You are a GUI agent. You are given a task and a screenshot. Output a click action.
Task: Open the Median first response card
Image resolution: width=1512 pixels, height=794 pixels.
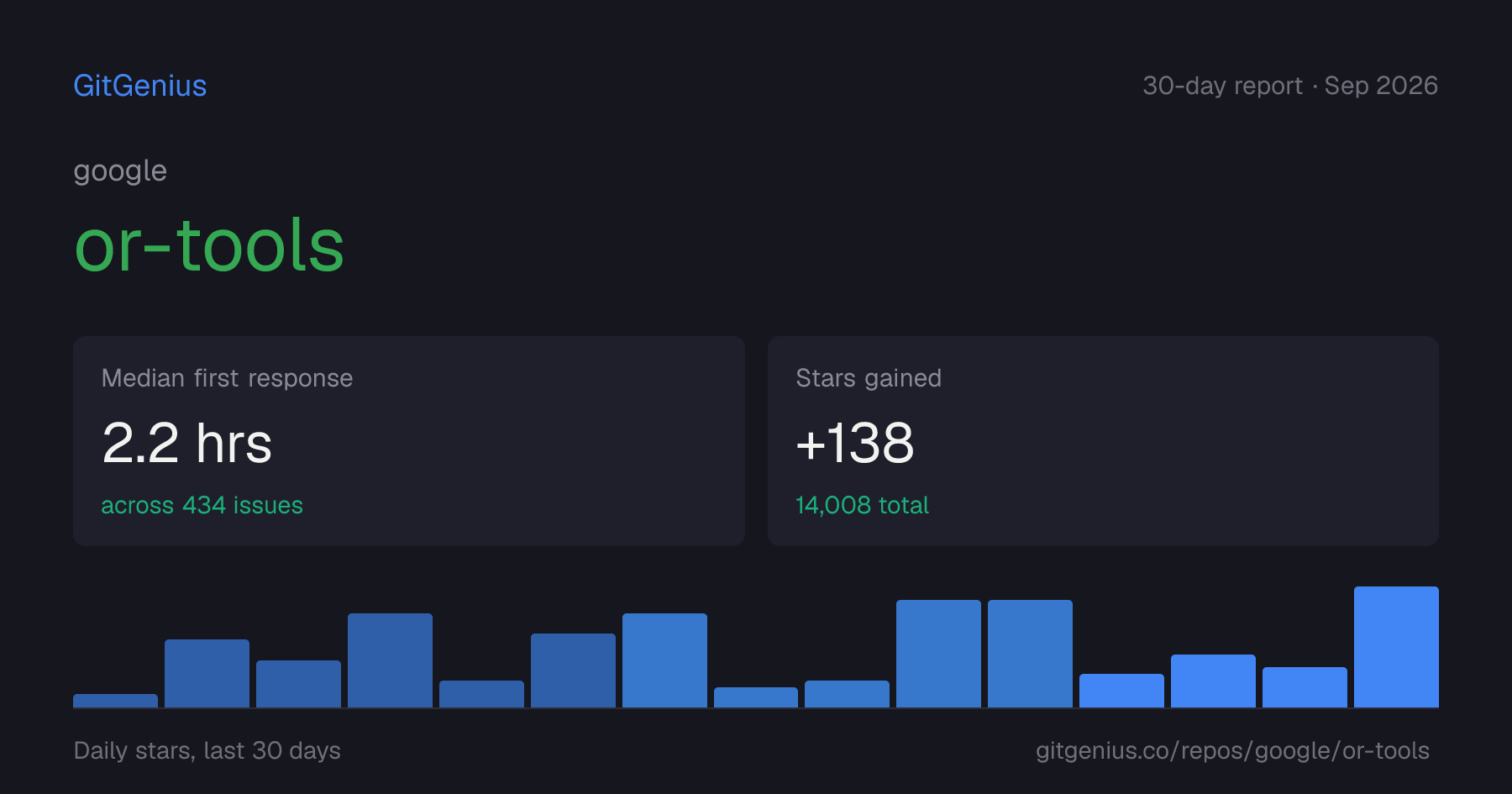(x=409, y=441)
